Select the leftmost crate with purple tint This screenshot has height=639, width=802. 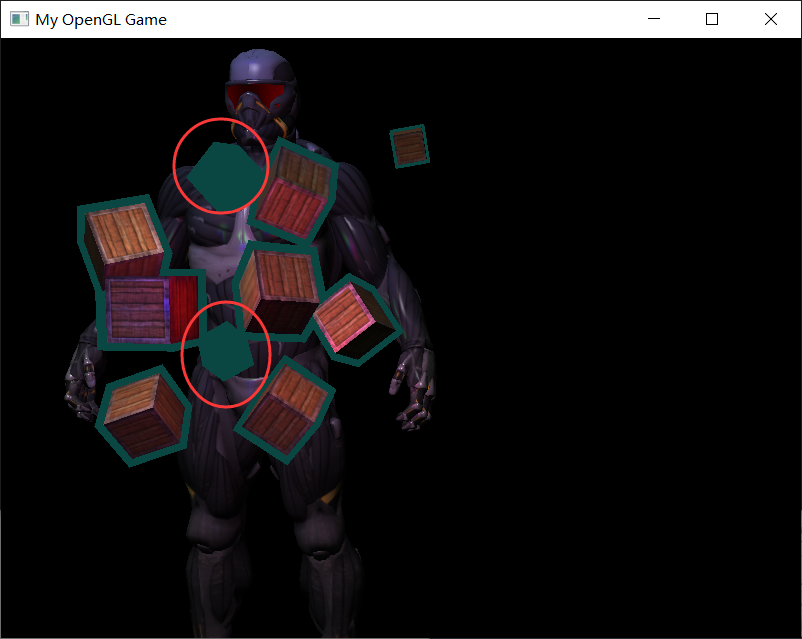coord(140,310)
